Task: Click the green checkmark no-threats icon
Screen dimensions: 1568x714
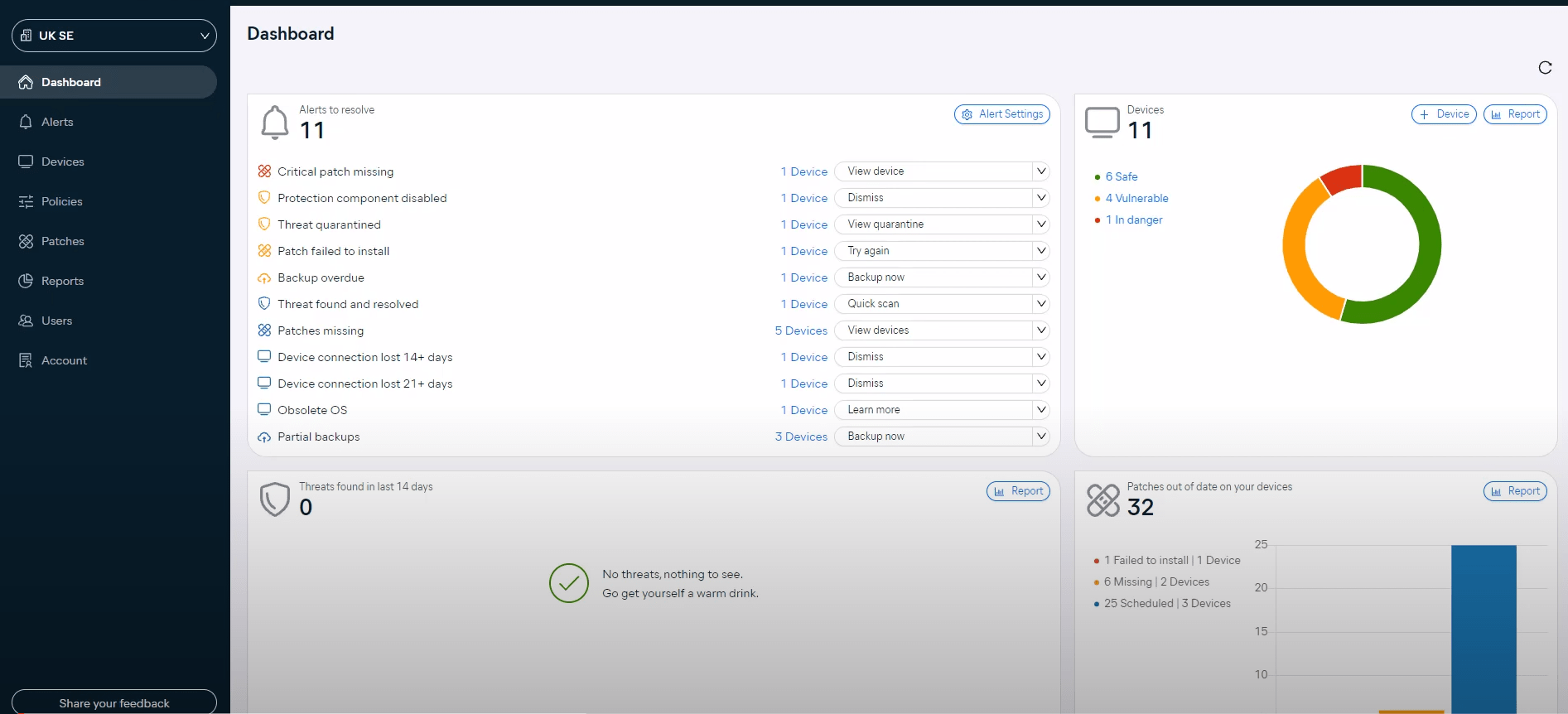Action: pyautogui.click(x=569, y=583)
